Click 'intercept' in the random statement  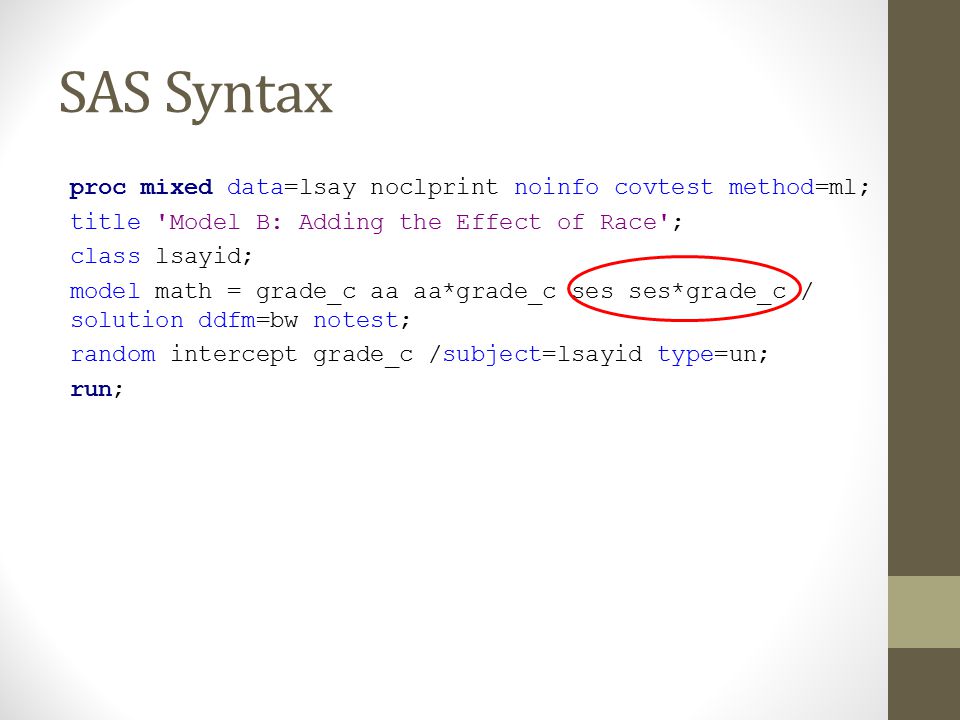point(234,354)
